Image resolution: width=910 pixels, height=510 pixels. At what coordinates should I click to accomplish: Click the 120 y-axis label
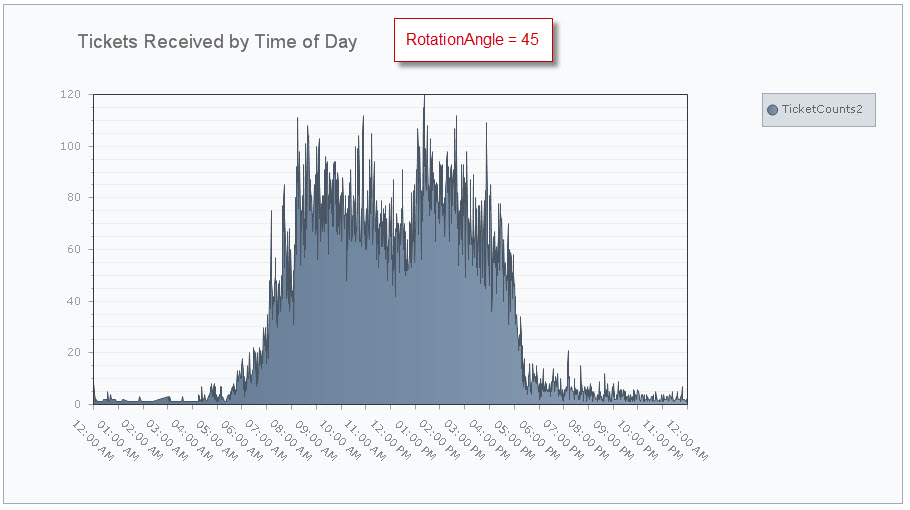70,94
